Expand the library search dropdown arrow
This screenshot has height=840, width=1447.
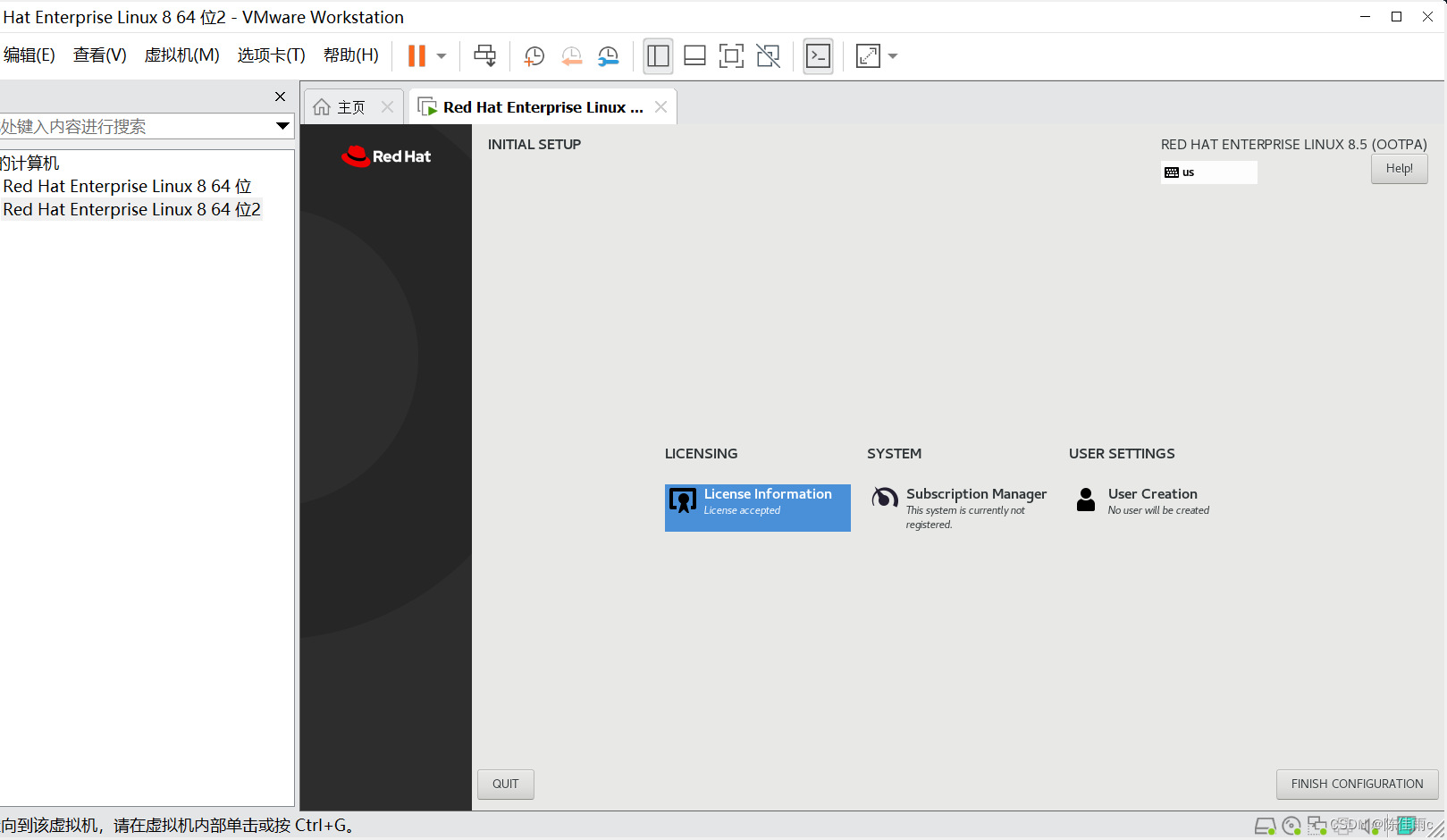282,126
